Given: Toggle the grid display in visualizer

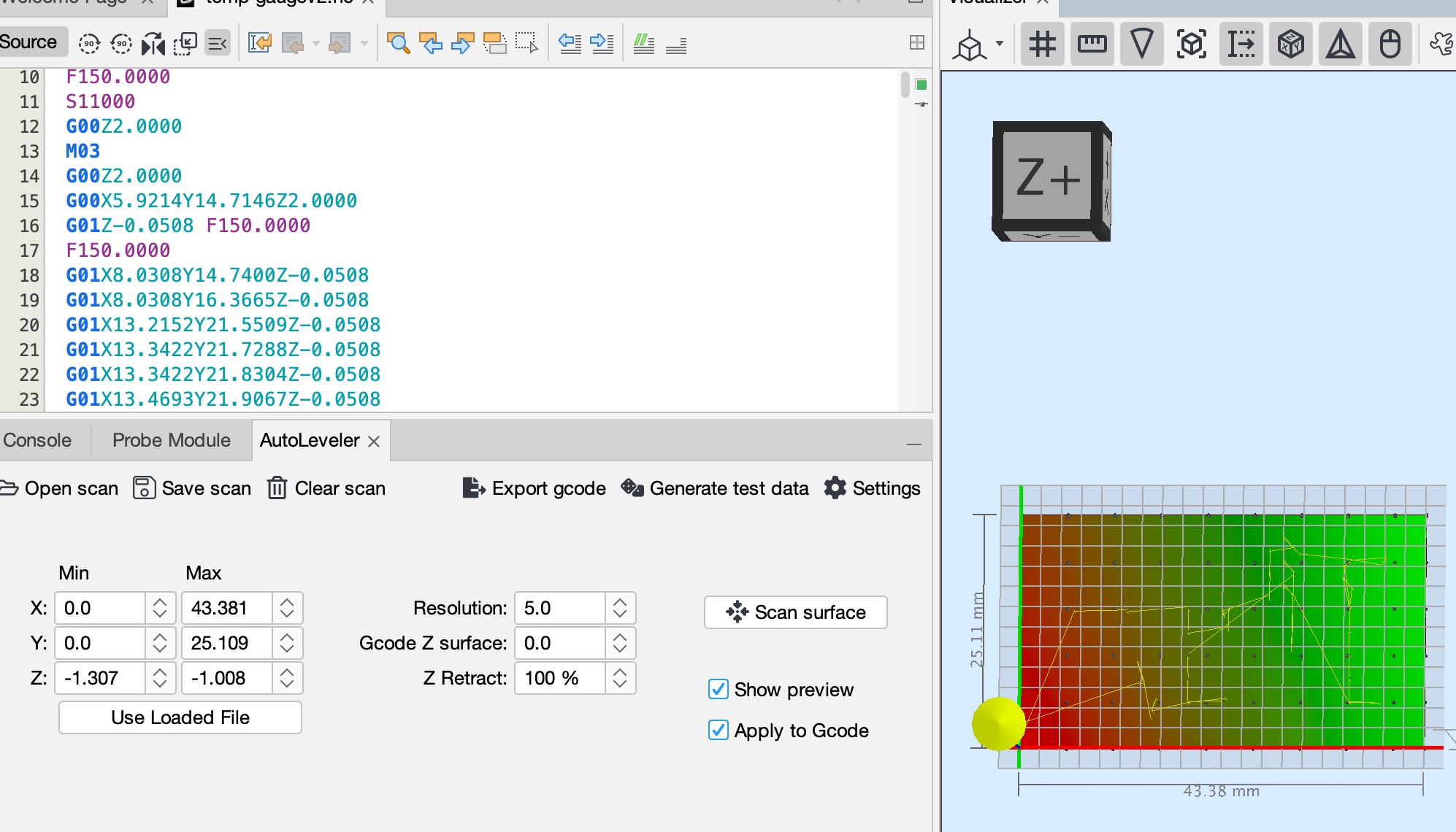Looking at the screenshot, I should point(1042,45).
